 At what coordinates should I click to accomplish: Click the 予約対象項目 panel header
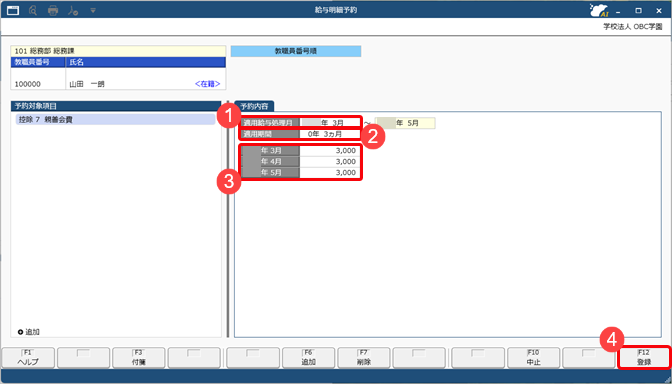pyautogui.click(x=116, y=106)
